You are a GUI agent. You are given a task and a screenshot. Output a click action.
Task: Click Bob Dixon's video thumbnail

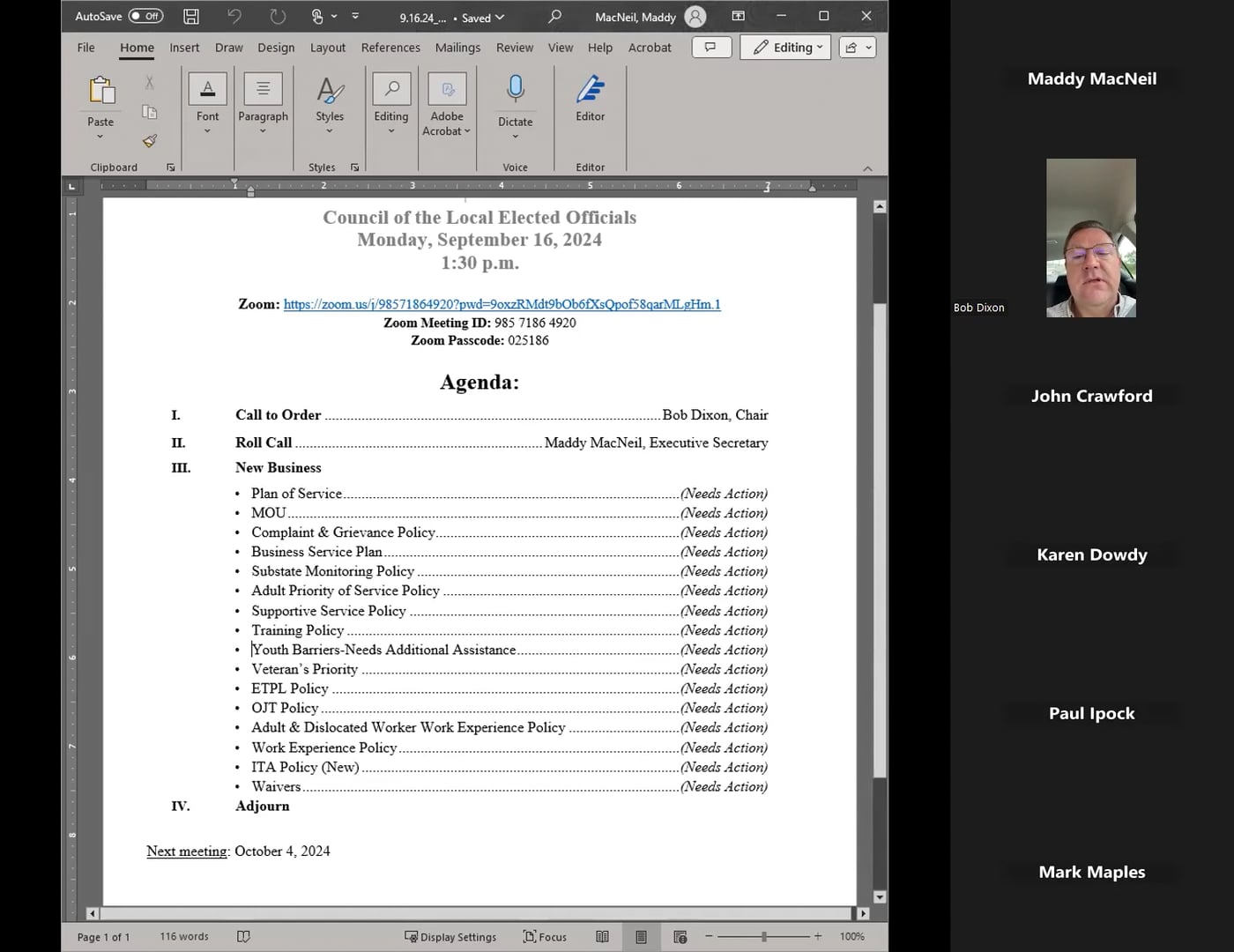point(1090,238)
